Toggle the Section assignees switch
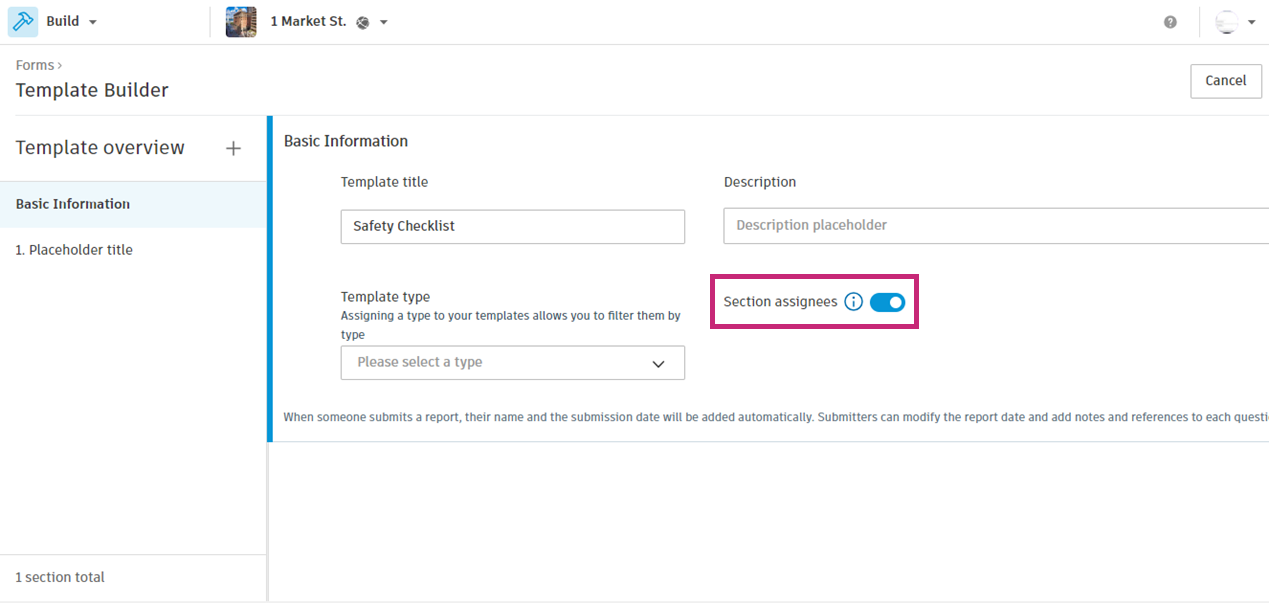Image resolution: width=1269 pixels, height=603 pixels. (887, 302)
